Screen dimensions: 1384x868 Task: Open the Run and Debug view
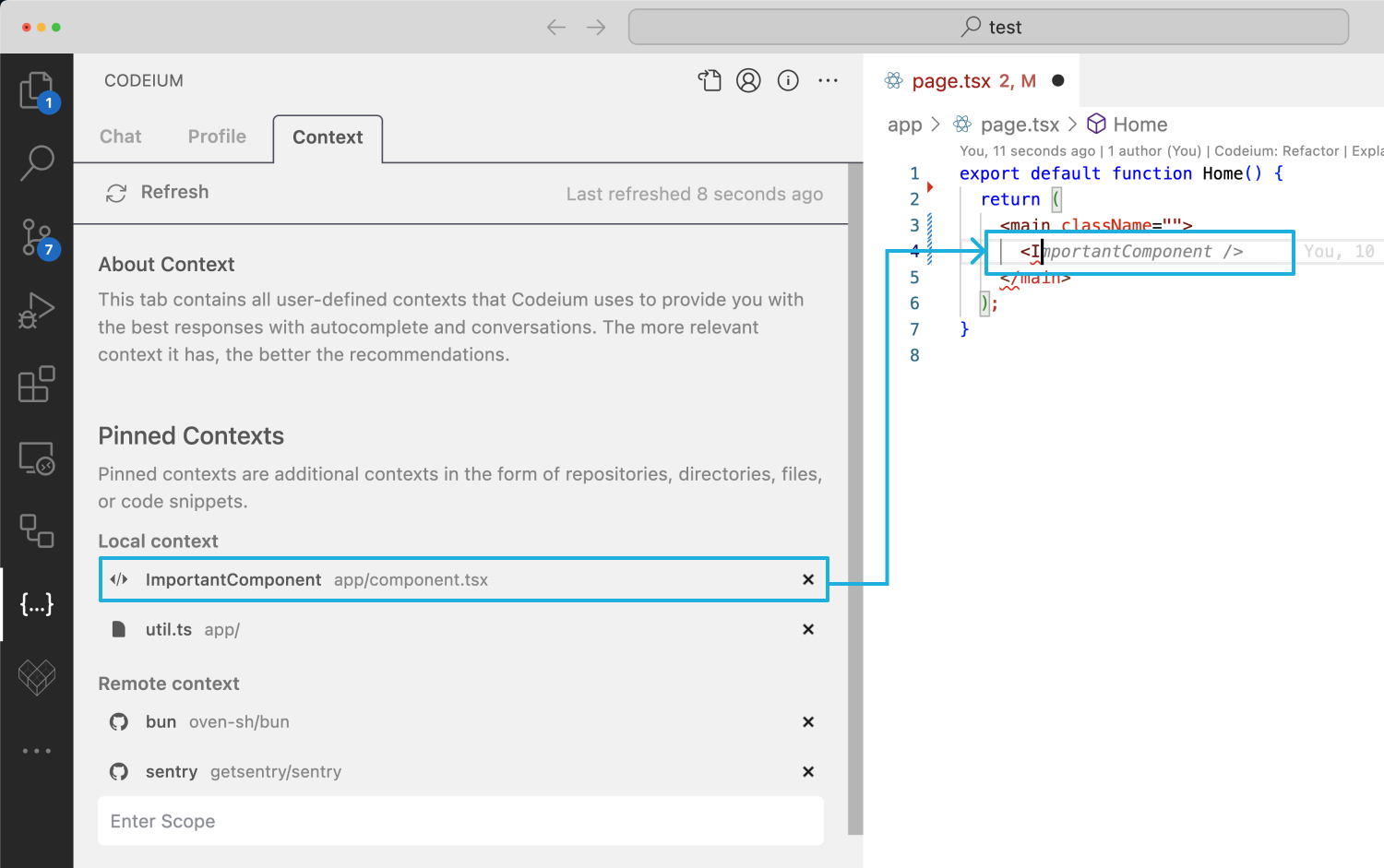[37, 310]
